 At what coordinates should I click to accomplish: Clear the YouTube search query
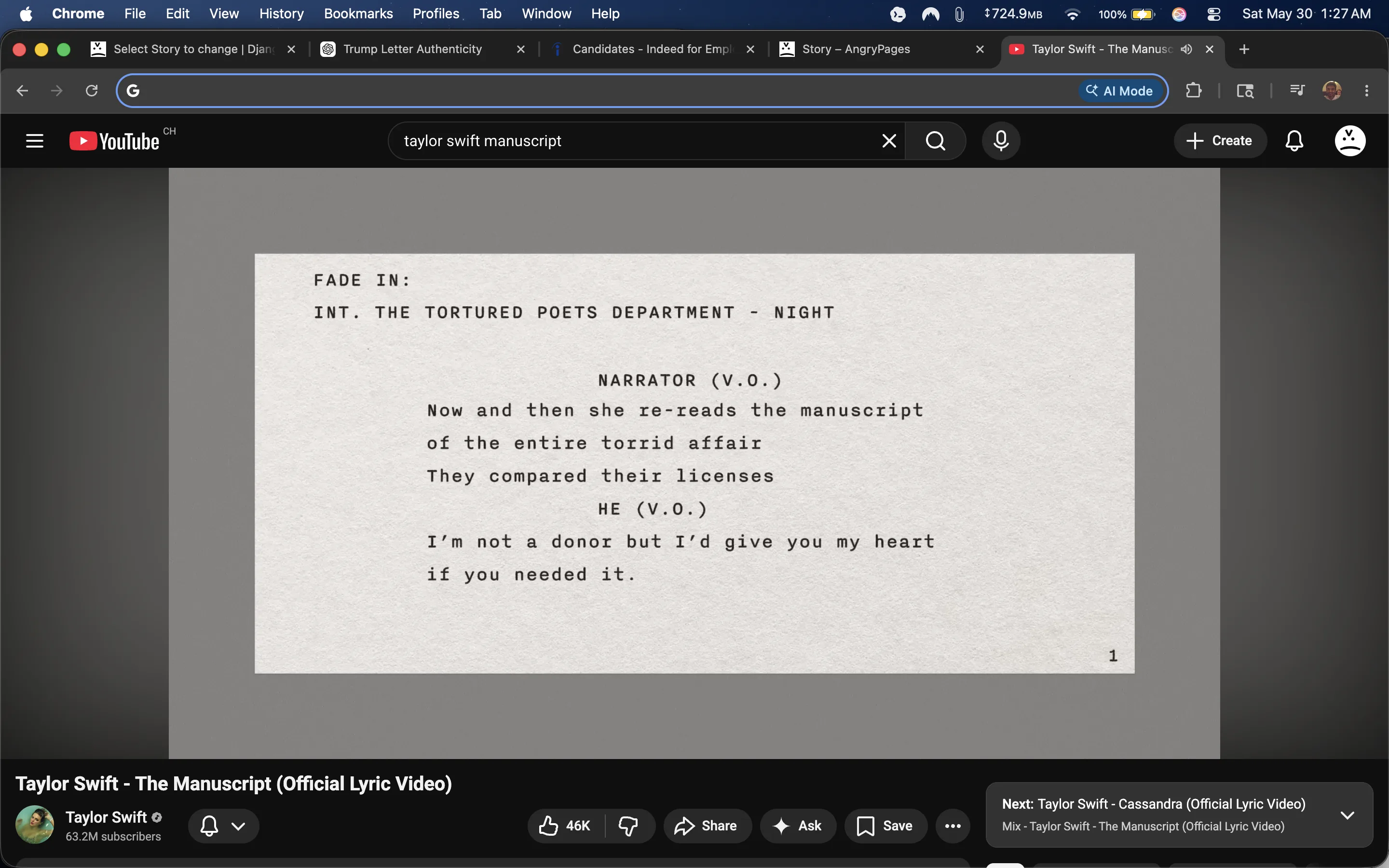888,141
